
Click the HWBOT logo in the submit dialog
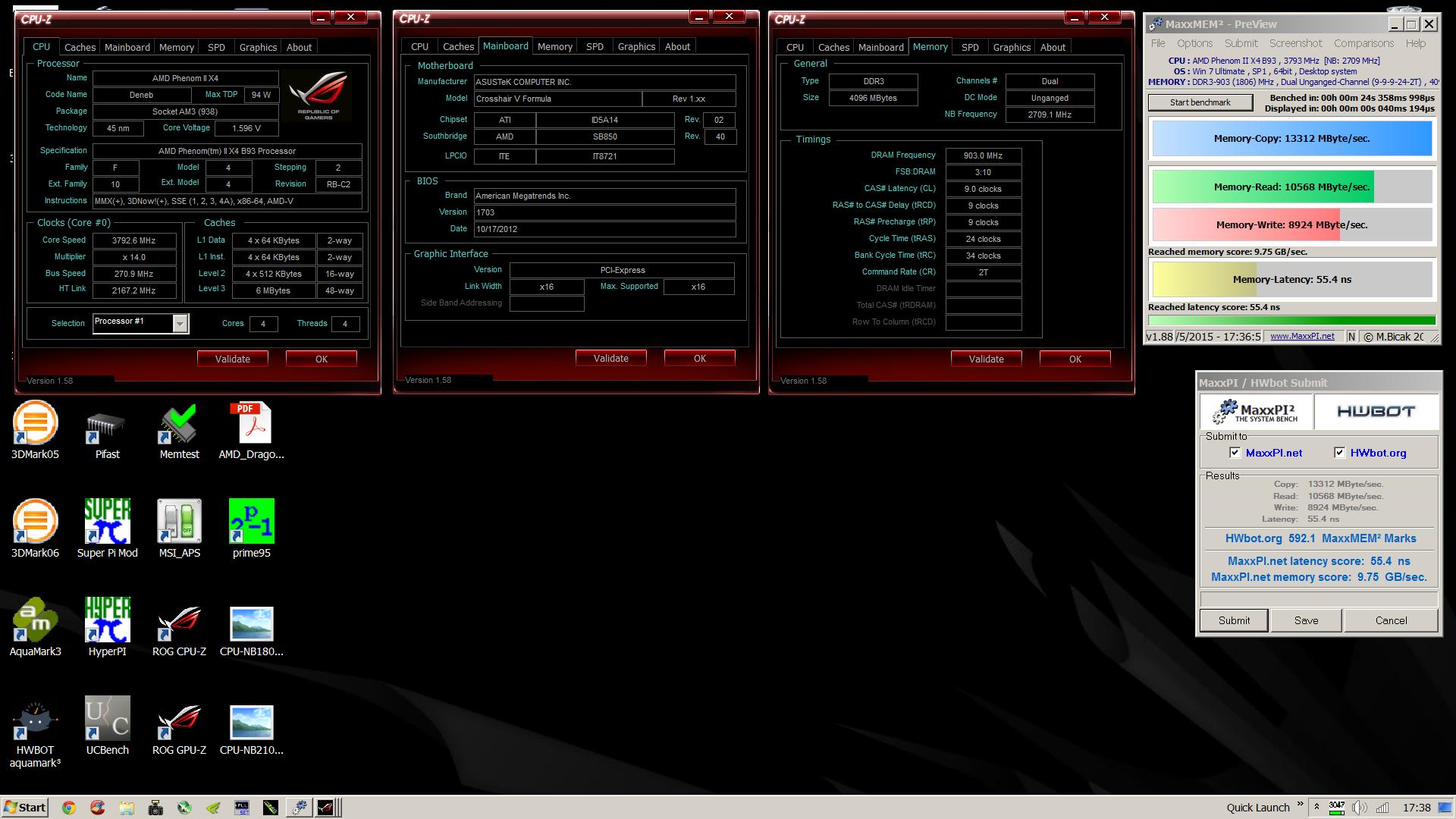coord(1376,412)
